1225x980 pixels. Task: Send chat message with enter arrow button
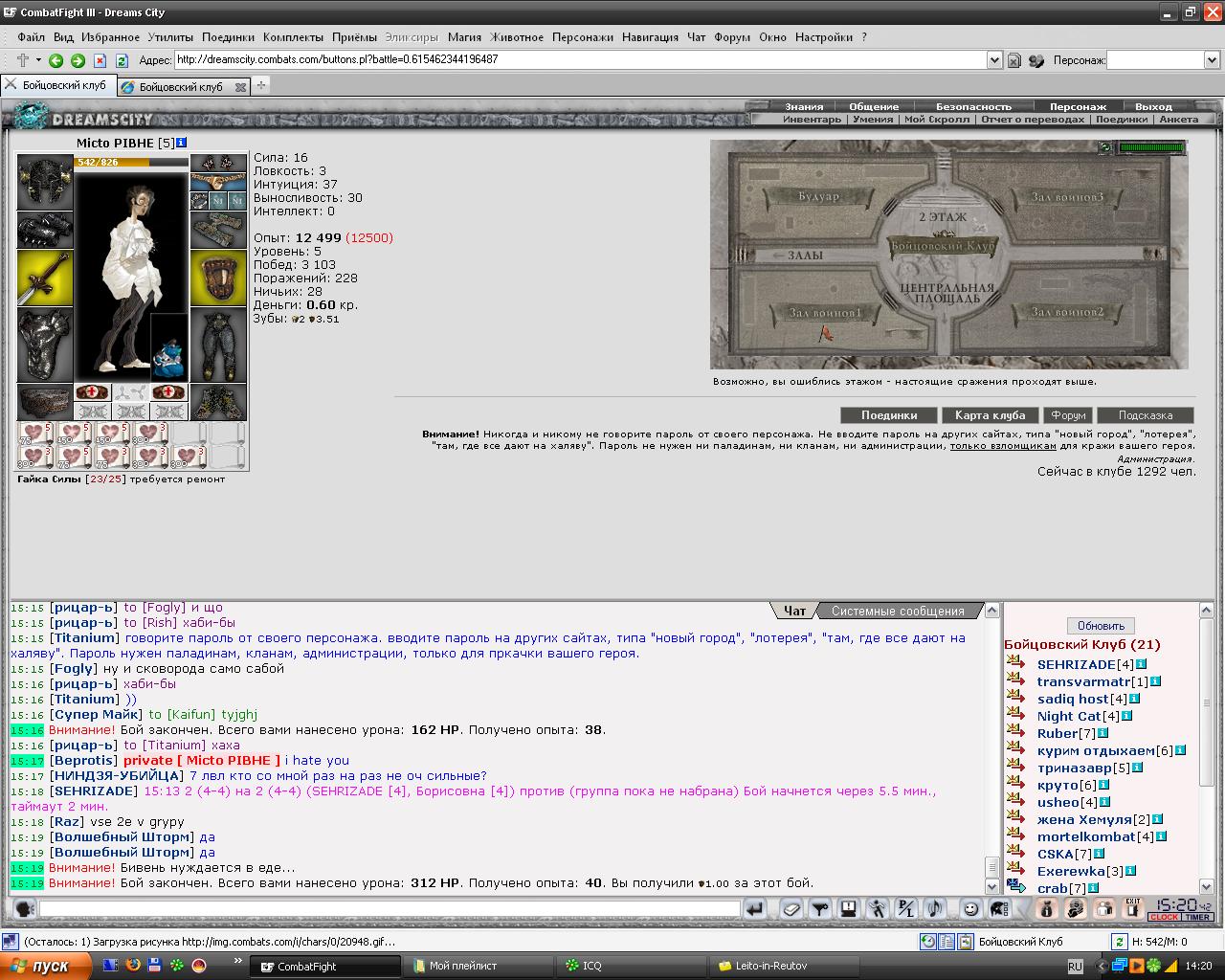click(754, 909)
